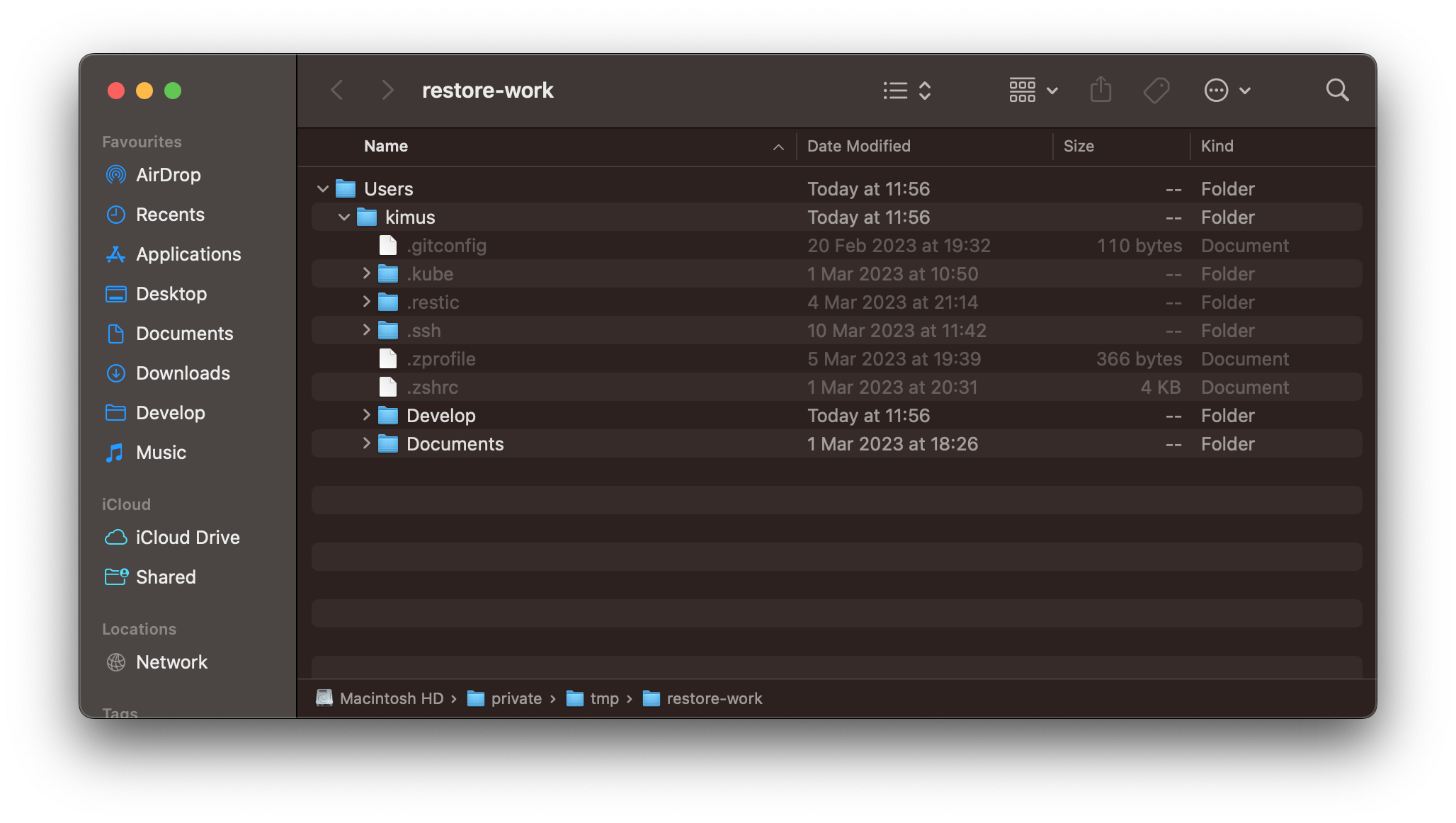
Task: Sort by the Size column header
Action: point(1079,146)
